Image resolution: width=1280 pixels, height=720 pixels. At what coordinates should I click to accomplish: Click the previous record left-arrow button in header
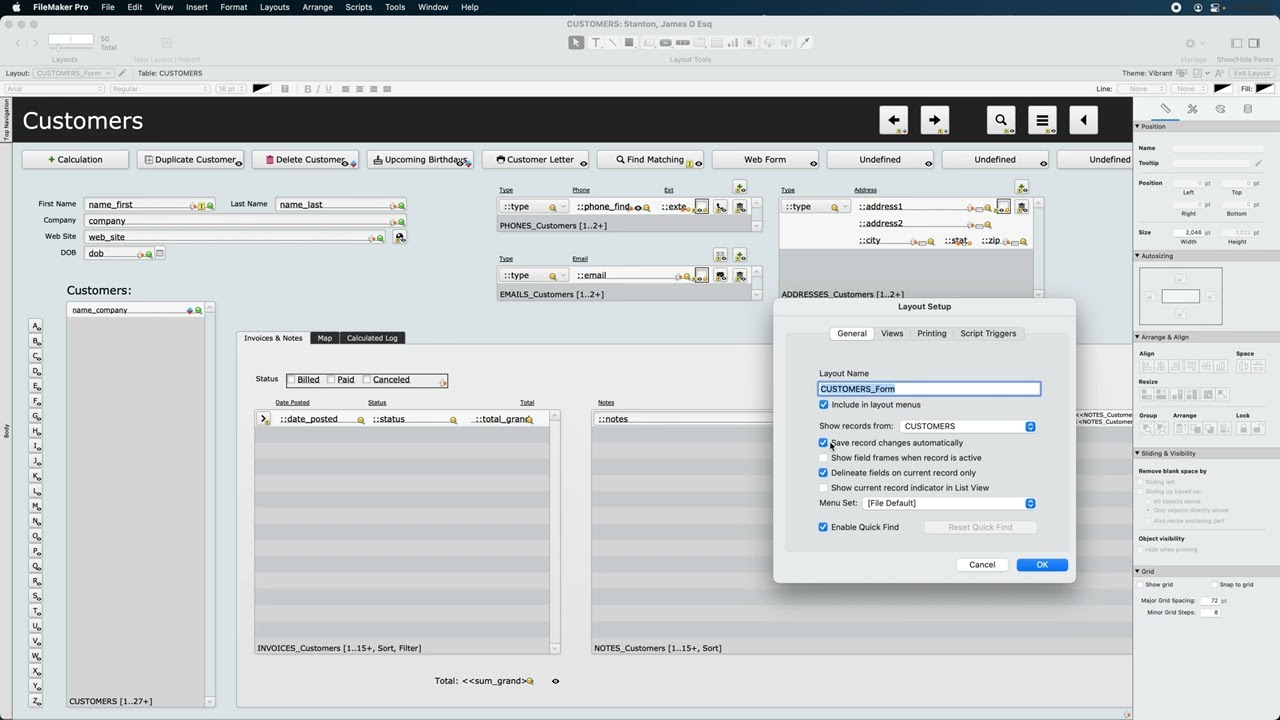tap(893, 120)
